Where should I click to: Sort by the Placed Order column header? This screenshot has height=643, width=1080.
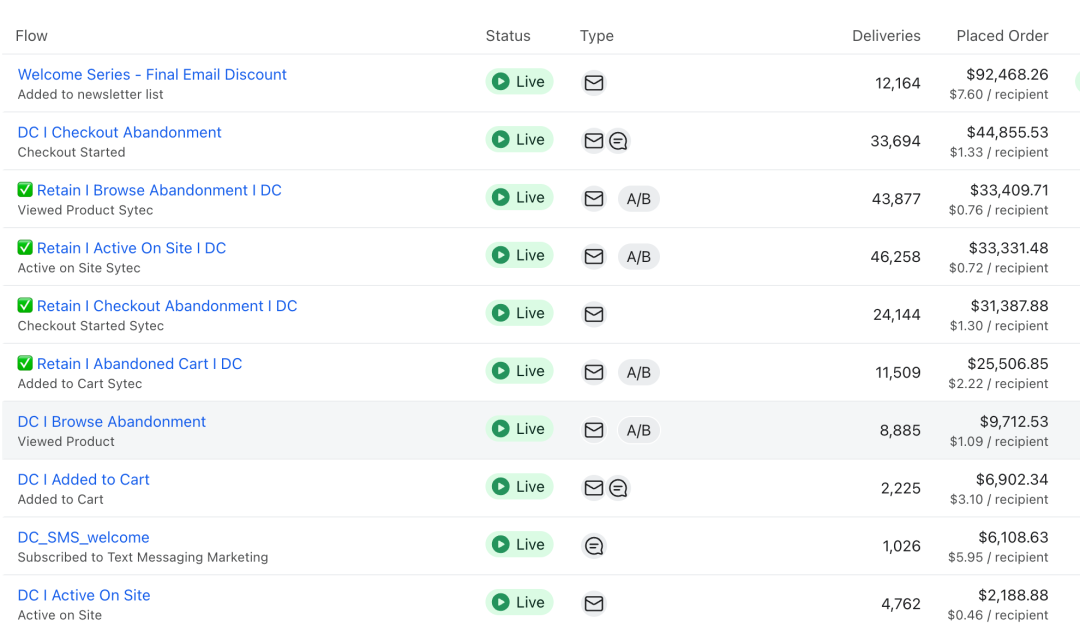pyautogui.click(x=1002, y=36)
